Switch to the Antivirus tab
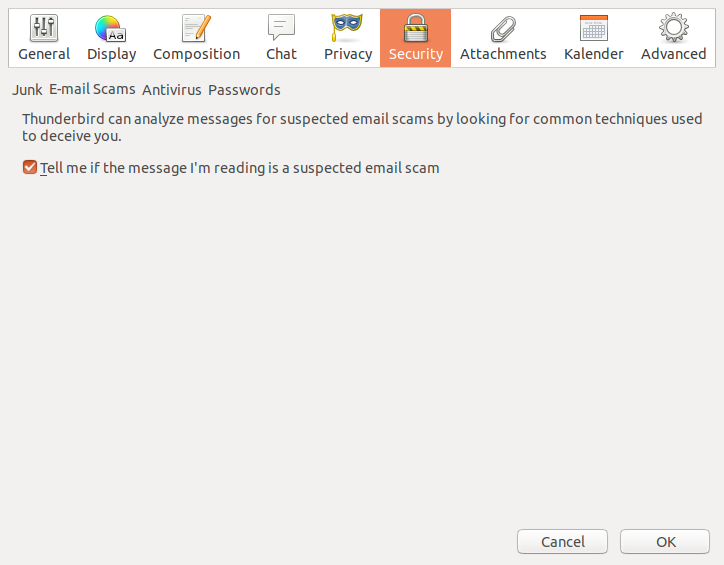This screenshot has height=565, width=724. [x=172, y=90]
